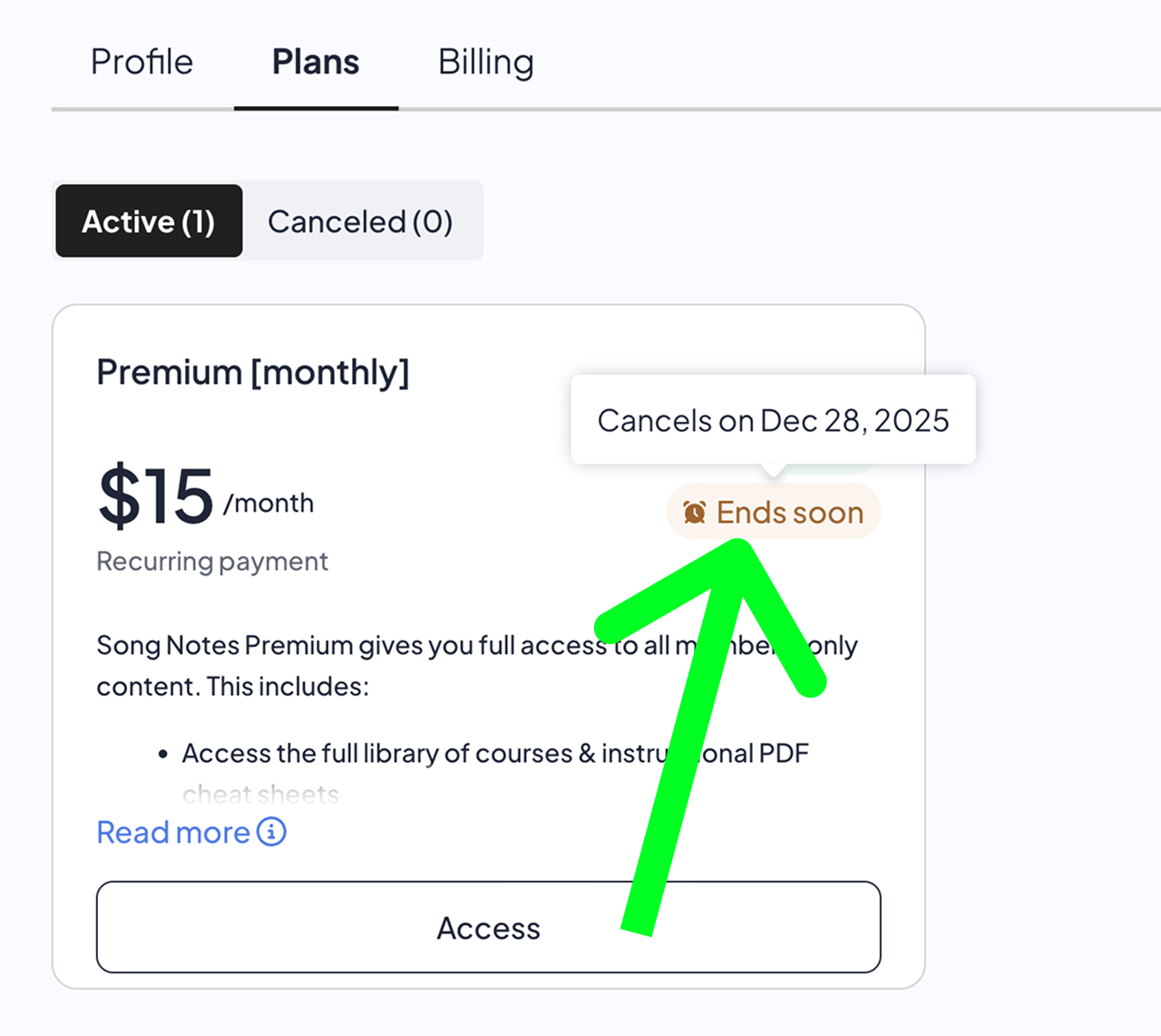Screen dimensions: 1161x1036
Task: Click the info circle icon beside Read more
Action: tap(271, 831)
